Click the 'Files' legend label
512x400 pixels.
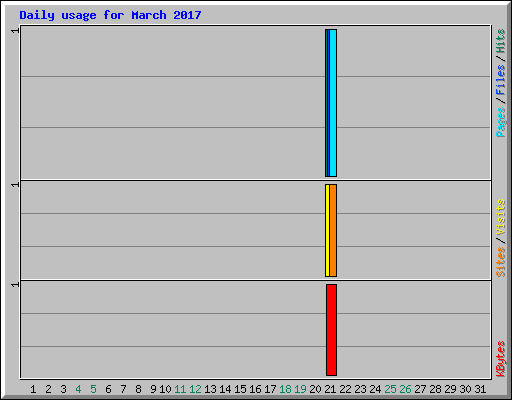[x=500, y=80]
